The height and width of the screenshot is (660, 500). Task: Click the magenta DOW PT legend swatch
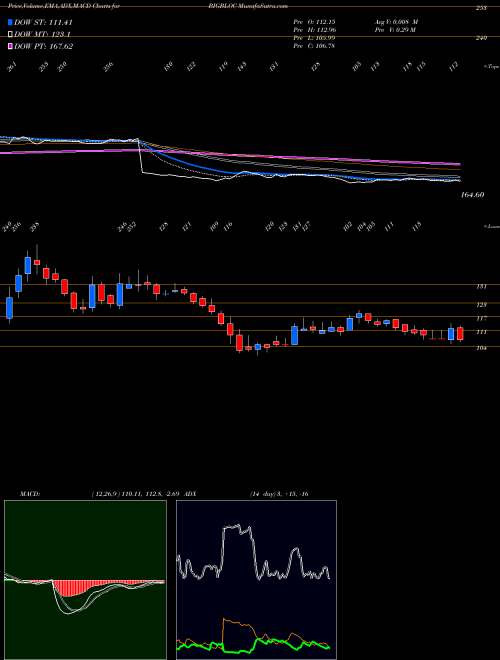click(x=10, y=46)
